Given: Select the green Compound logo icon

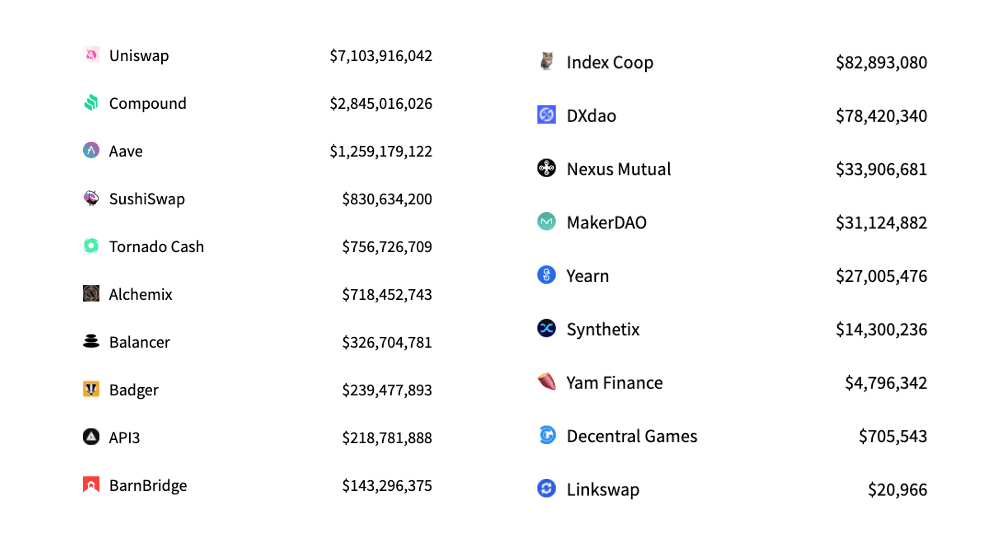Looking at the screenshot, I should pyautogui.click(x=91, y=102).
